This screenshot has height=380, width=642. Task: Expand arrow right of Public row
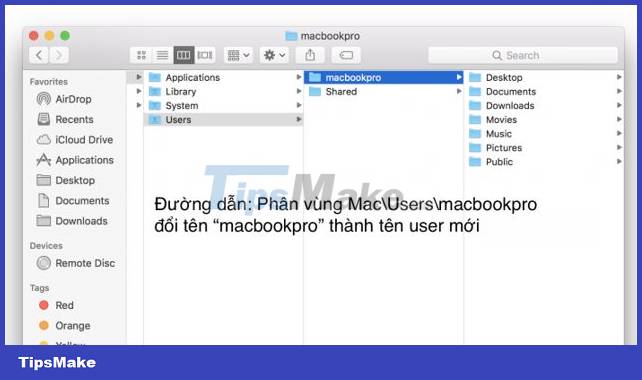pyautogui.click(x=619, y=161)
